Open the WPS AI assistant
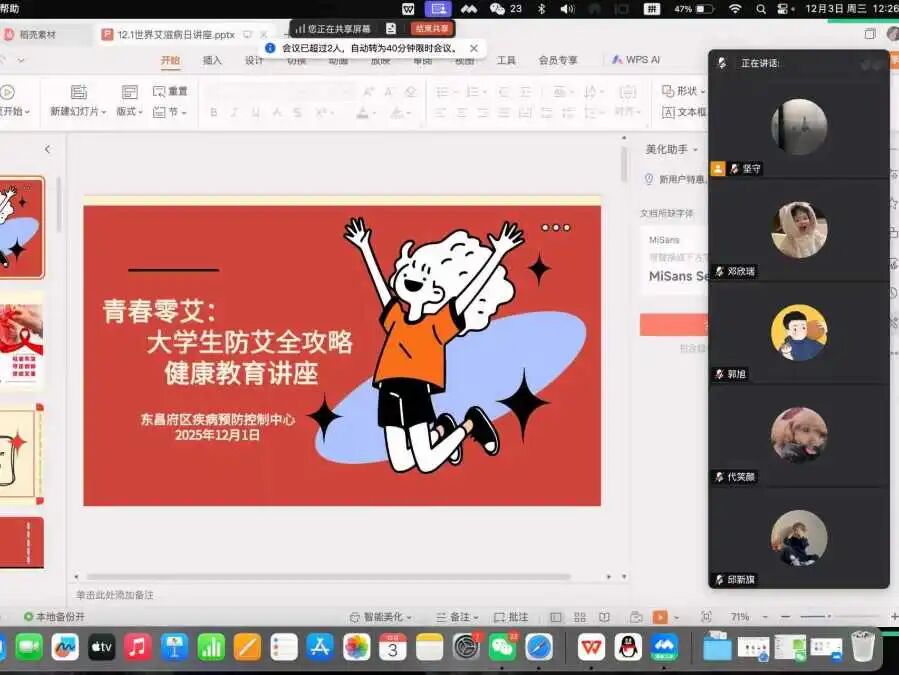The height and width of the screenshot is (675, 899). [x=636, y=60]
